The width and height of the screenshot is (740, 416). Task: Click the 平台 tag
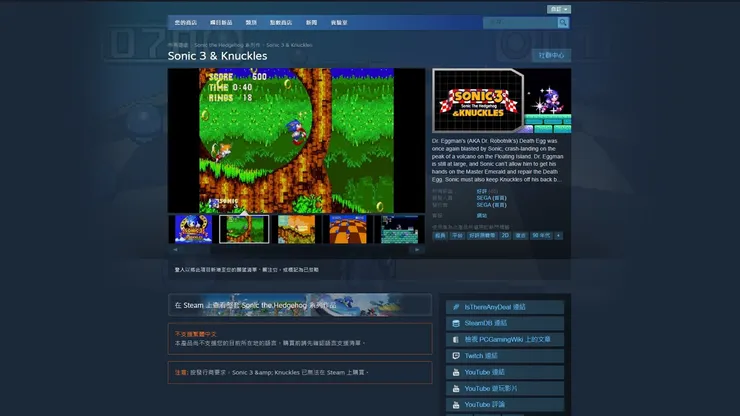tap(457, 236)
